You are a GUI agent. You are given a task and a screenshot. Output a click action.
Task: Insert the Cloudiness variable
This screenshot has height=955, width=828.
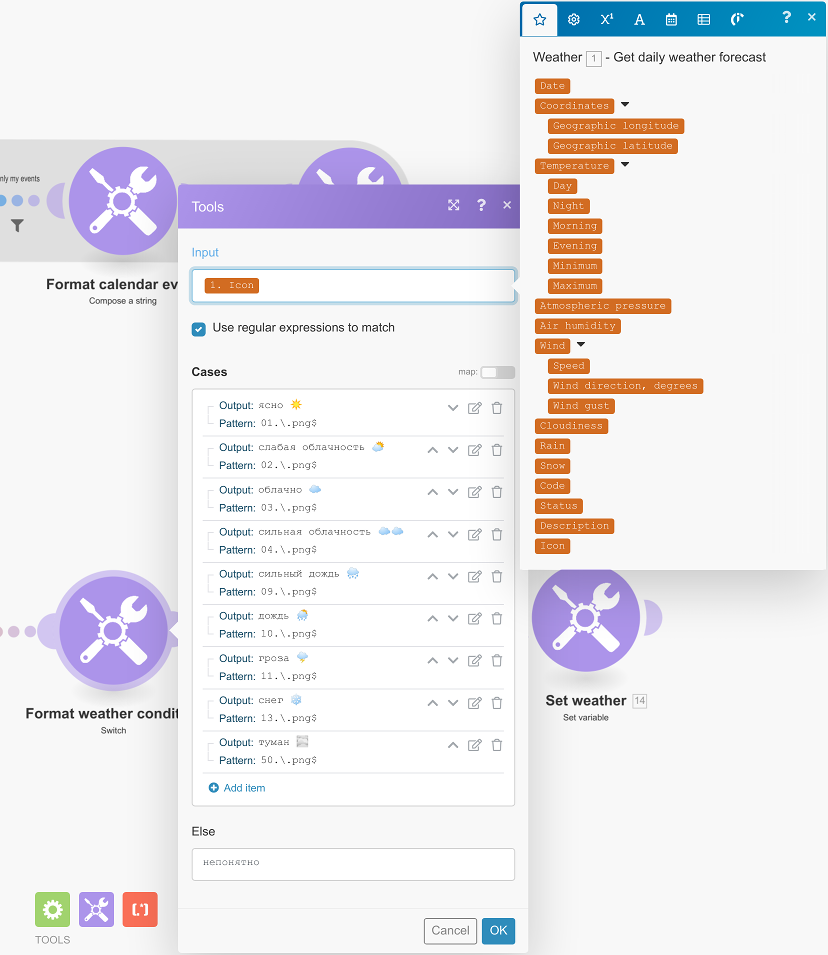tap(571, 426)
